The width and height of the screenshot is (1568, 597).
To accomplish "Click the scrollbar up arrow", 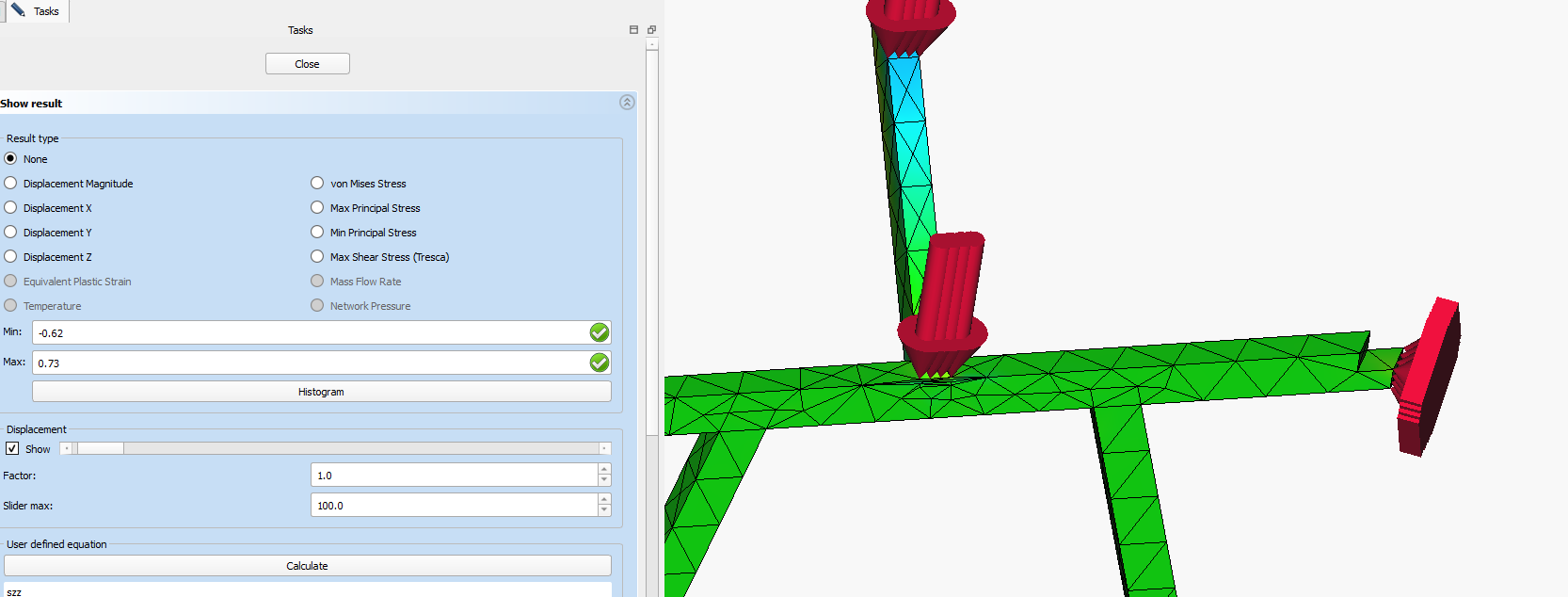I will pyautogui.click(x=651, y=44).
